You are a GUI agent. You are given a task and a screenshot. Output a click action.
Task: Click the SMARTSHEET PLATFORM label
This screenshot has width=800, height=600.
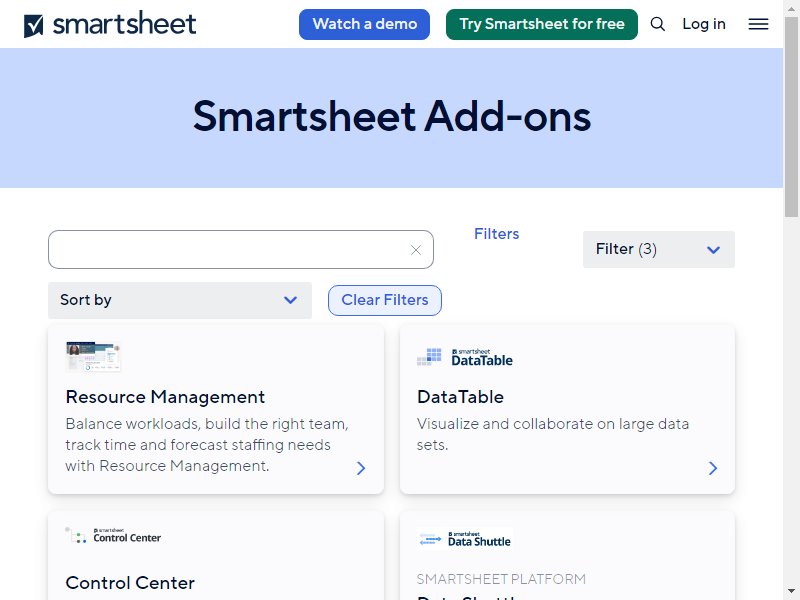(x=501, y=579)
